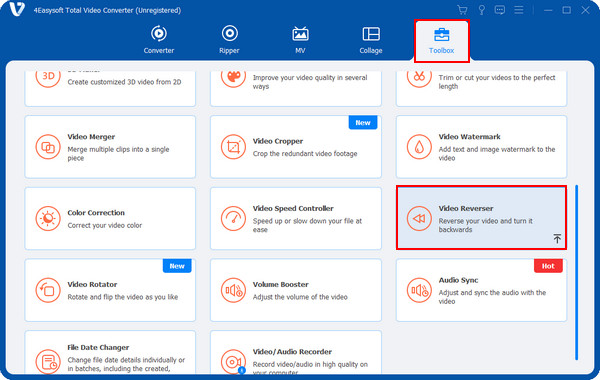Select the Toolbox tab
600x380 pixels.
coord(442,41)
